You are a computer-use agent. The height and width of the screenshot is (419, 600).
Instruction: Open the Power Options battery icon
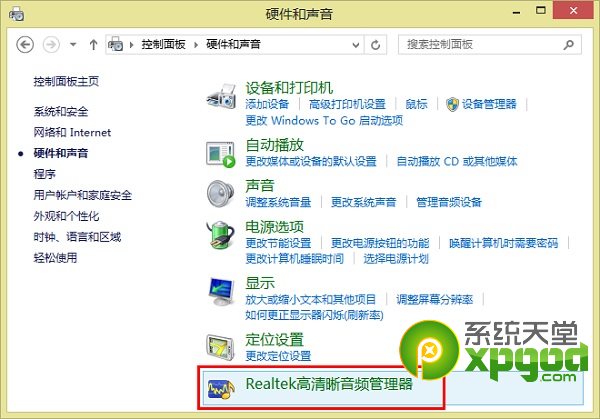tap(220, 235)
